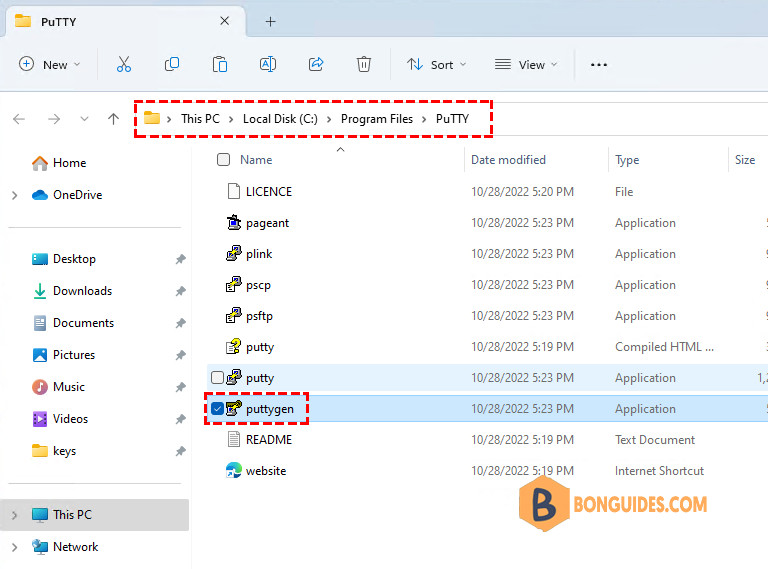The height and width of the screenshot is (569, 768).
Task: Open the New dropdown menu
Action: pos(49,65)
